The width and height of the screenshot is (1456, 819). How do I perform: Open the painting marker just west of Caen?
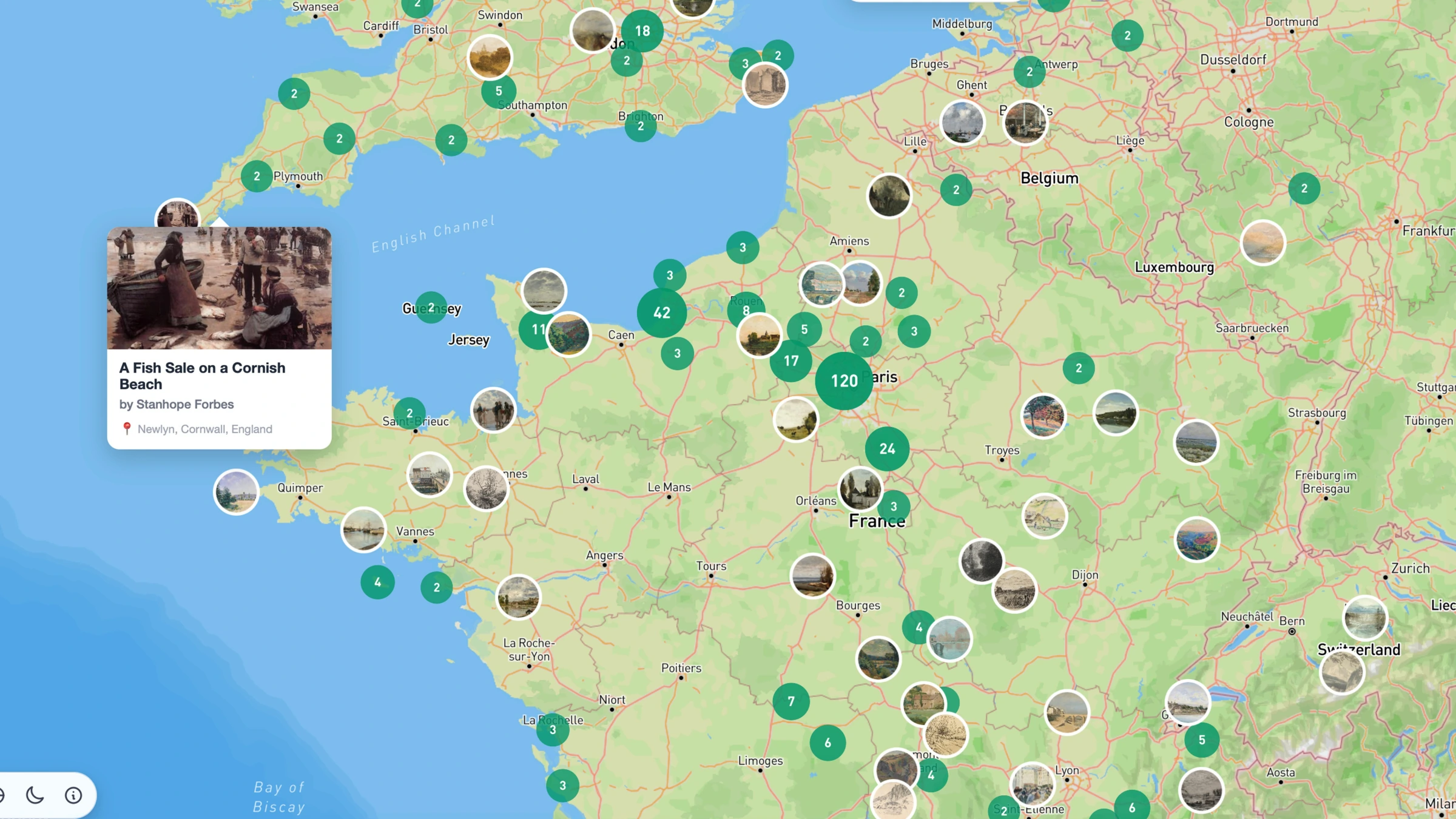coord(569,334)
